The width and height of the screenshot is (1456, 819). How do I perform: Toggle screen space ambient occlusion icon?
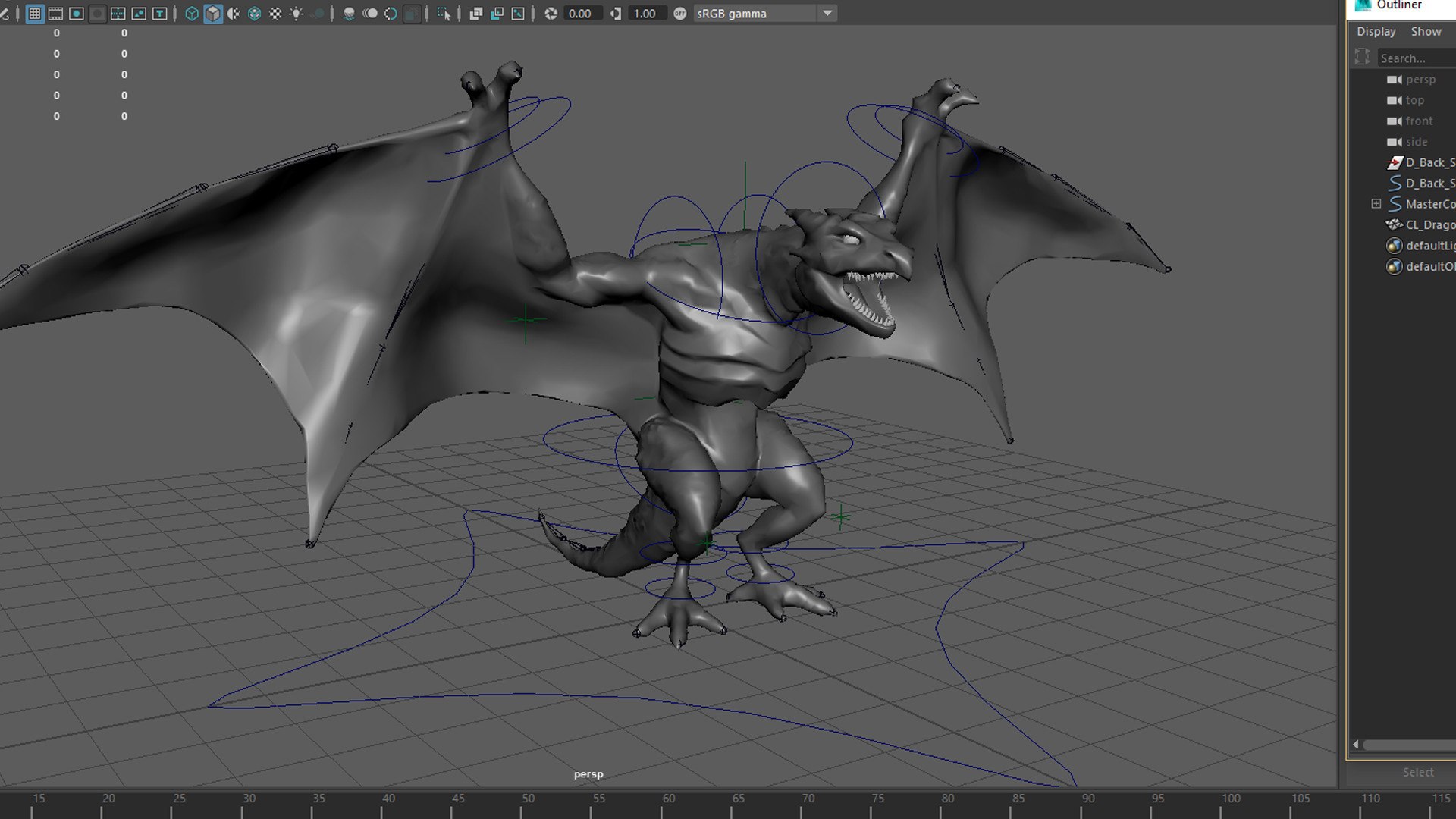coord(349,14)
